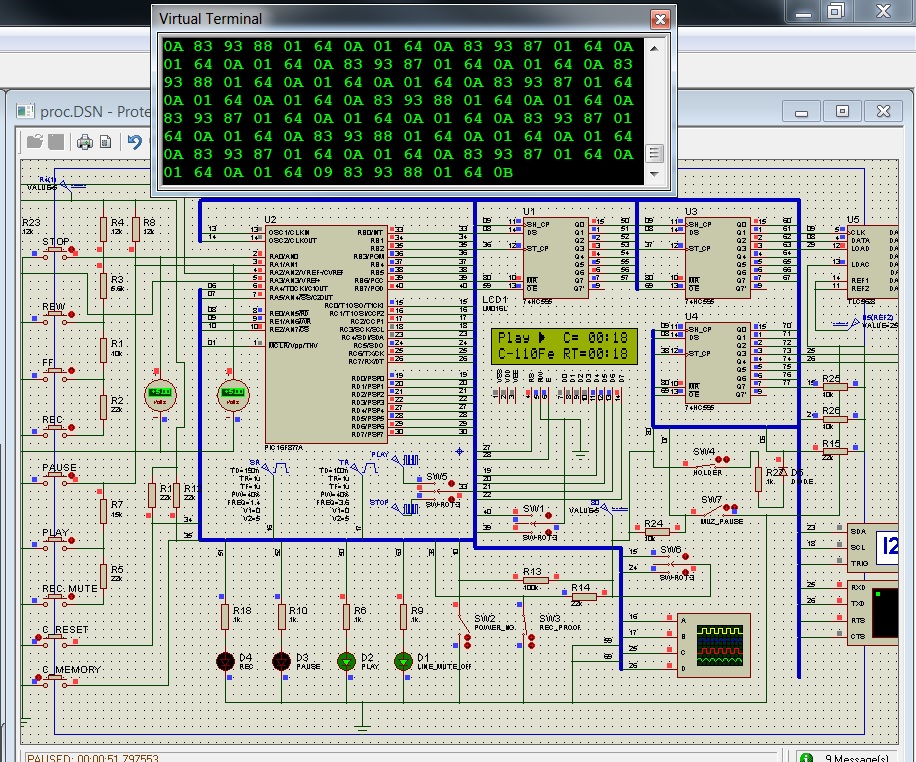
Task: Click the PAUSED simulation time status text
Action: [93, 757]
